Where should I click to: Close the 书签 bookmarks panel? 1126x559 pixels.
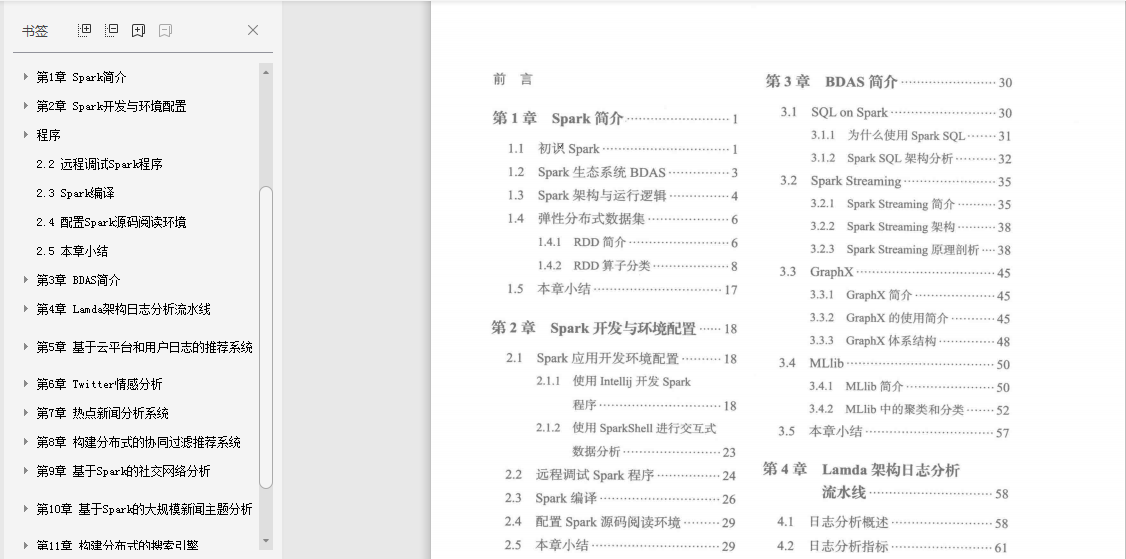point(253,30)
